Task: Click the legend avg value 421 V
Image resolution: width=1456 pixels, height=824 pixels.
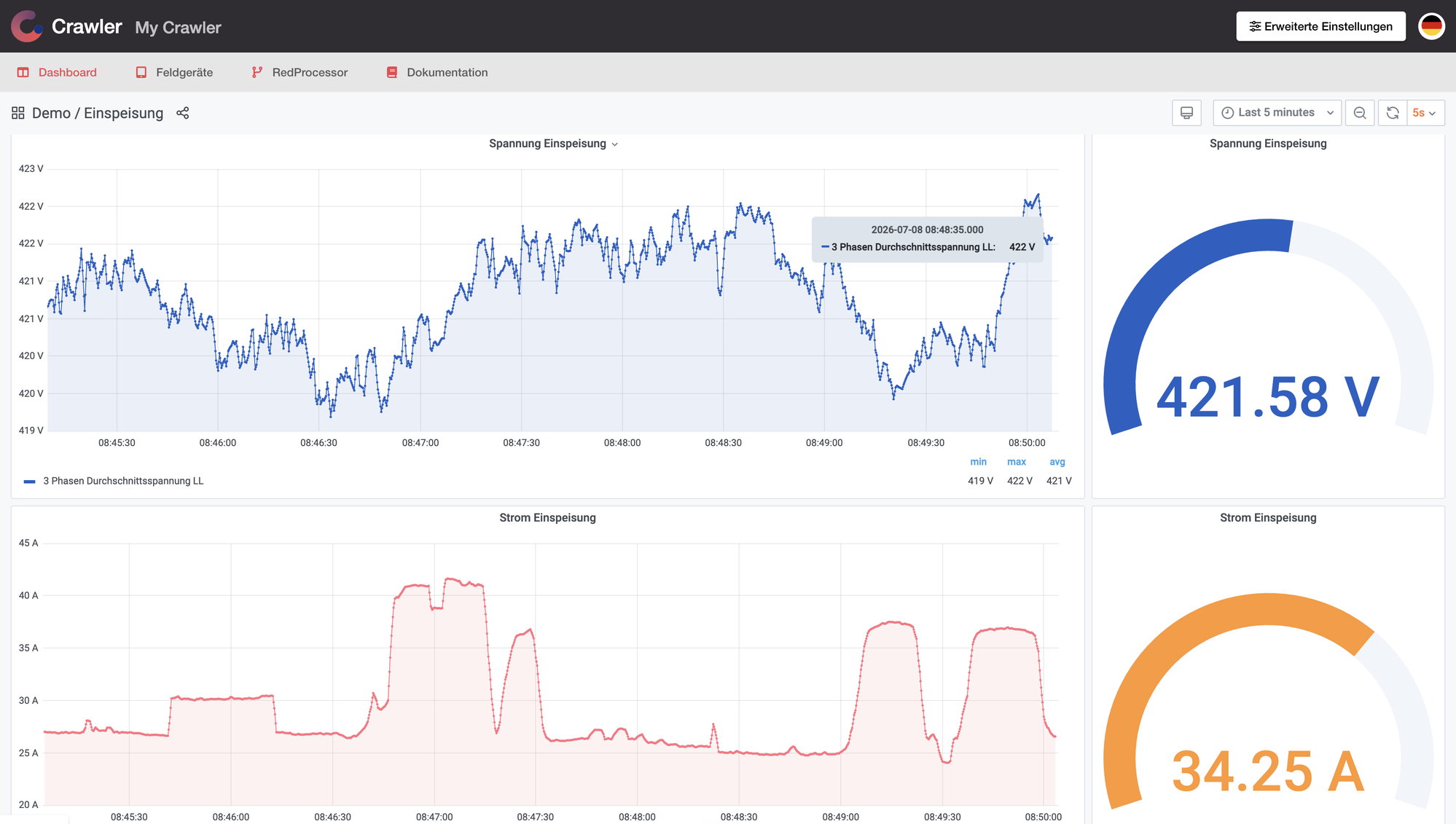Action: click(1059, 481)
